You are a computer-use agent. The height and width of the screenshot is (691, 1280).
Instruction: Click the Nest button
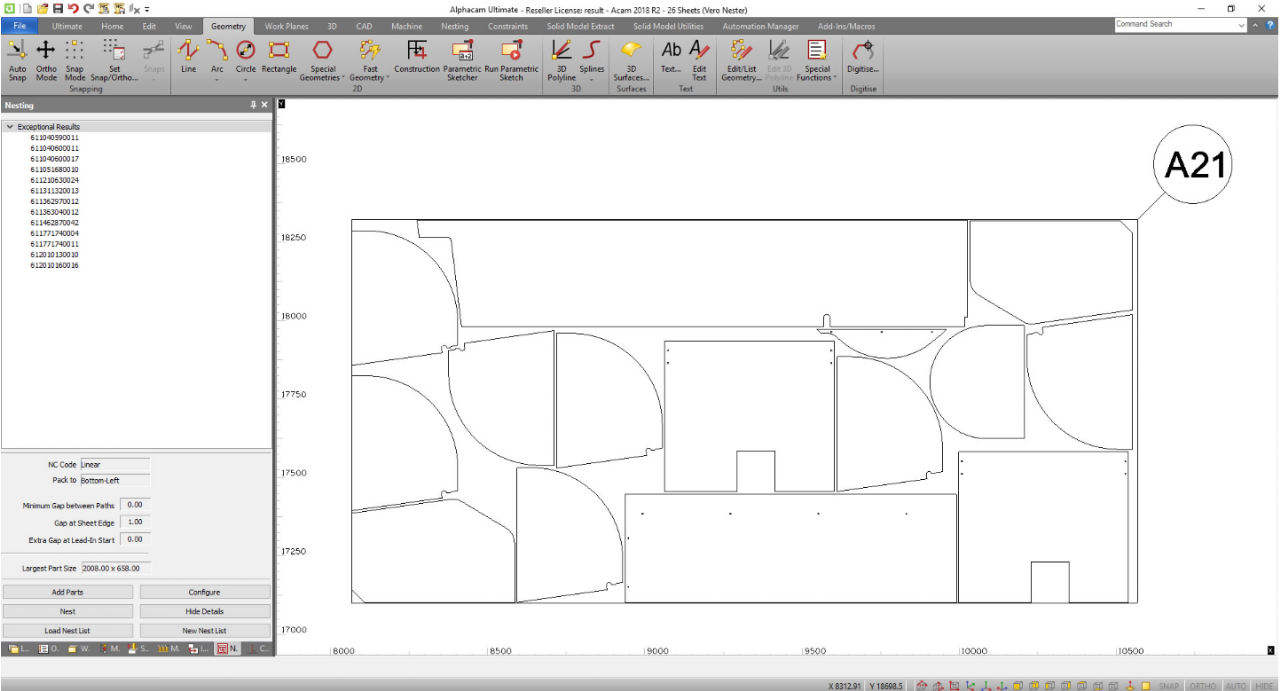[x=68, y=611]
